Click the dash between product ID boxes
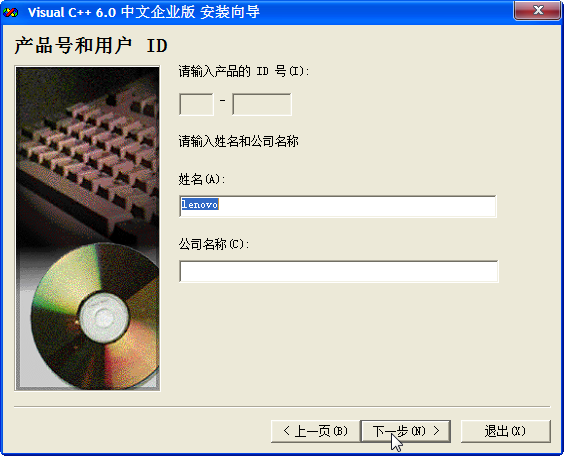The height and width of the screenshot is (456, 564). [x=223, y=100]
